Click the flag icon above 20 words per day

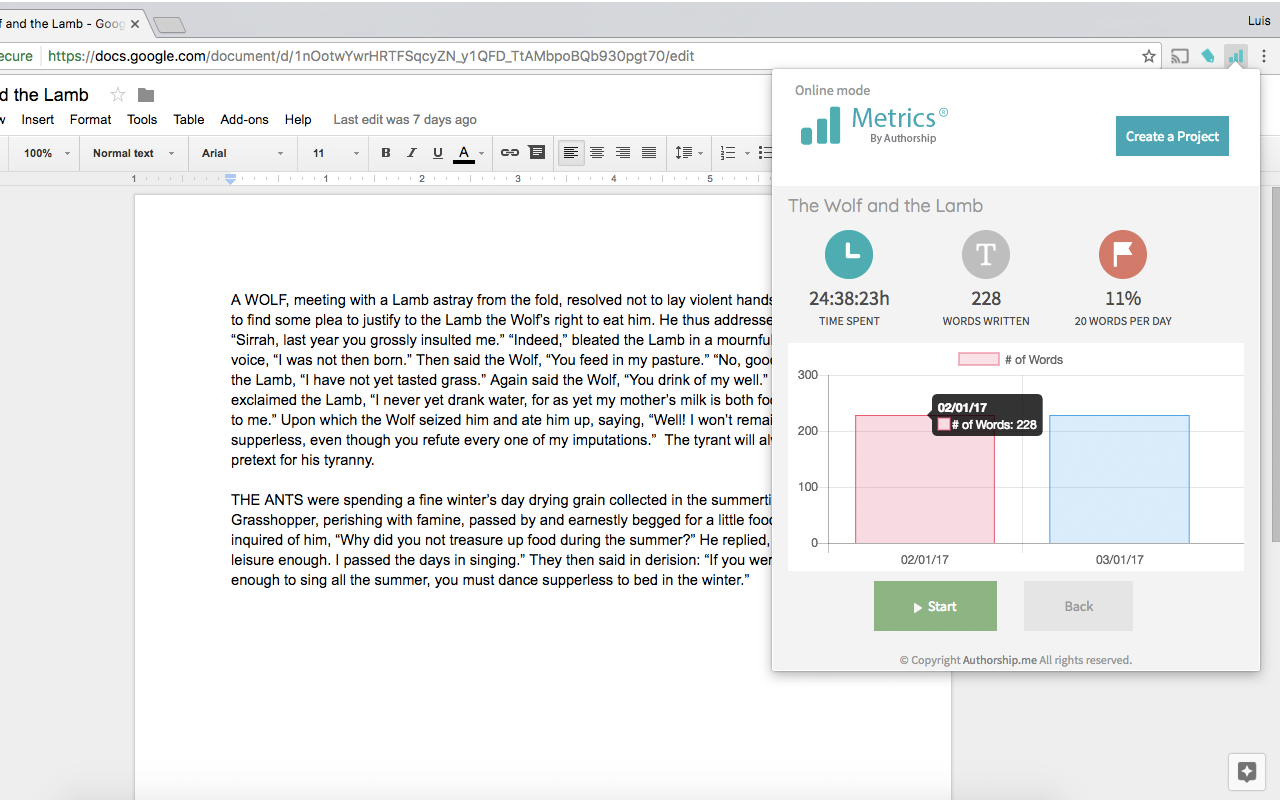pyautogui.click(x=1122, y=254)
